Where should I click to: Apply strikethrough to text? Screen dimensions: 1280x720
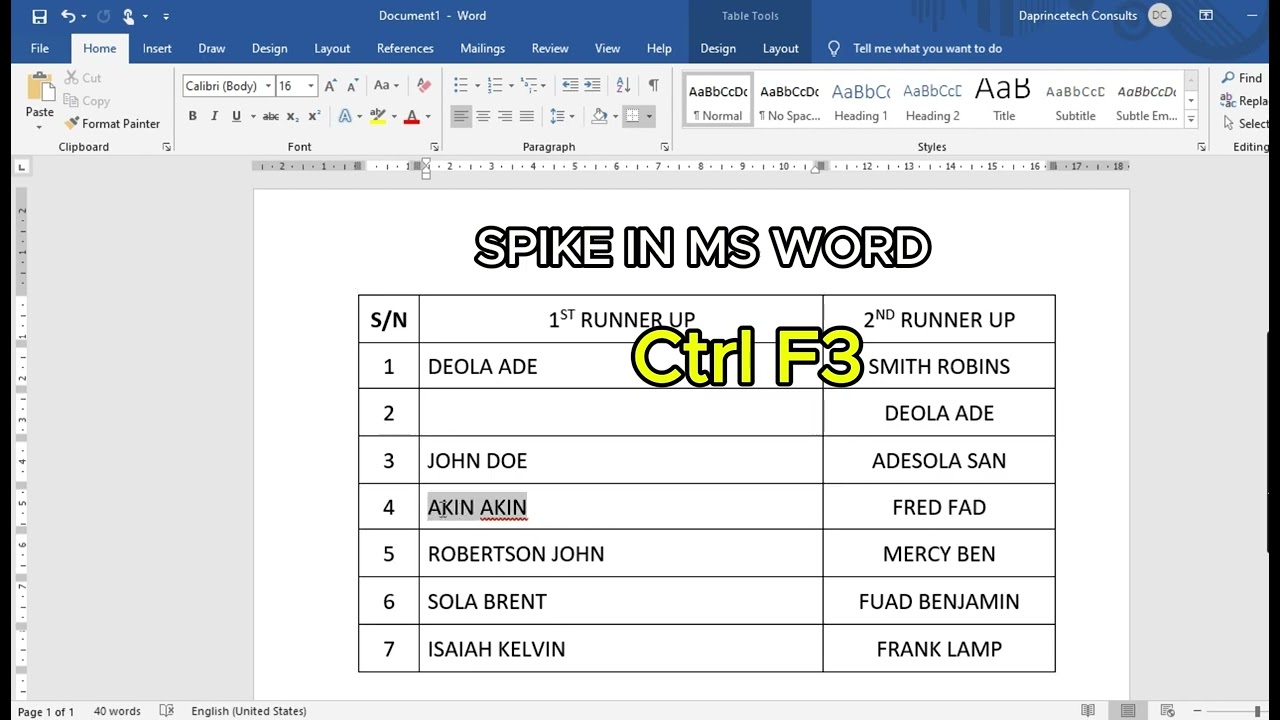[x=270, y=117]
